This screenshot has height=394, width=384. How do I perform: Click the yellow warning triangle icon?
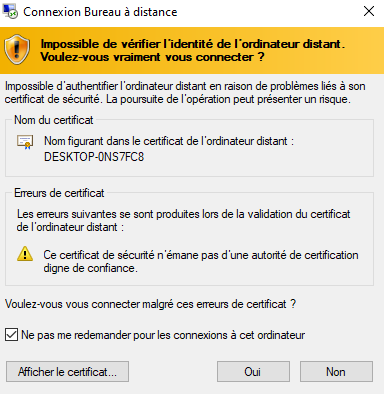click(x=25, y=254)
